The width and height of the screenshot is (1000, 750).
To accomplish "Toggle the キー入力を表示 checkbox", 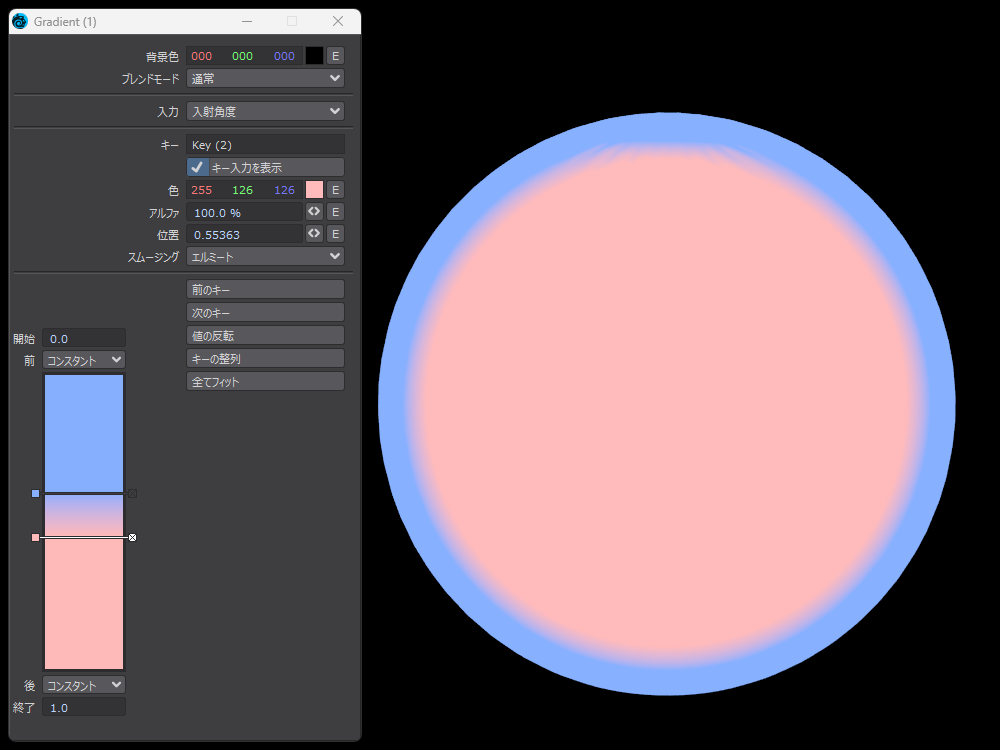I will [198, 168].
